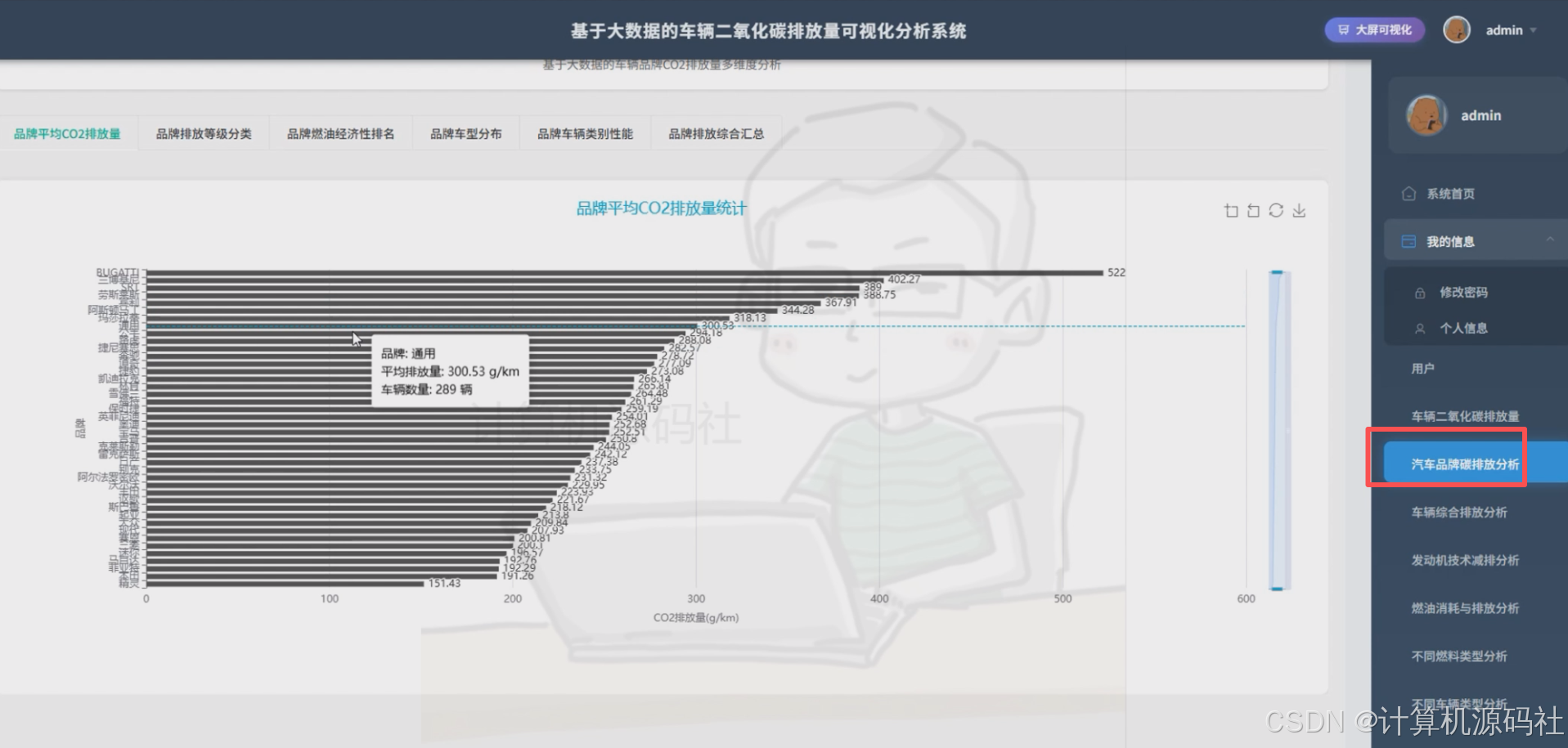Switch to the 品牌燃油经济性排名 tab
The image size is (1568, 748).
click(341, 134)
